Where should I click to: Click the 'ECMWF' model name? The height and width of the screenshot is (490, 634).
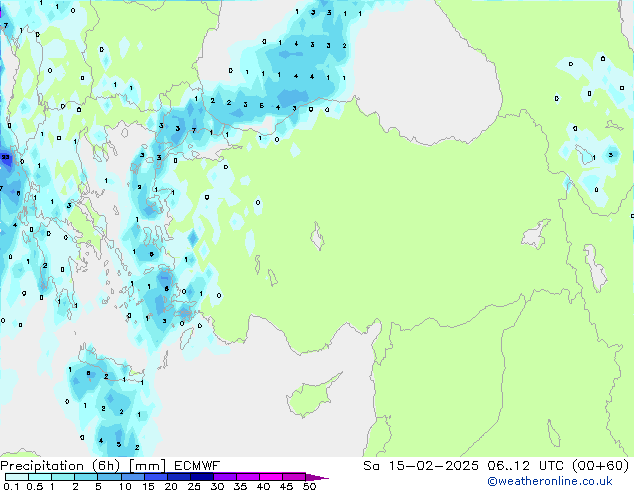click(x=197, y=466)
